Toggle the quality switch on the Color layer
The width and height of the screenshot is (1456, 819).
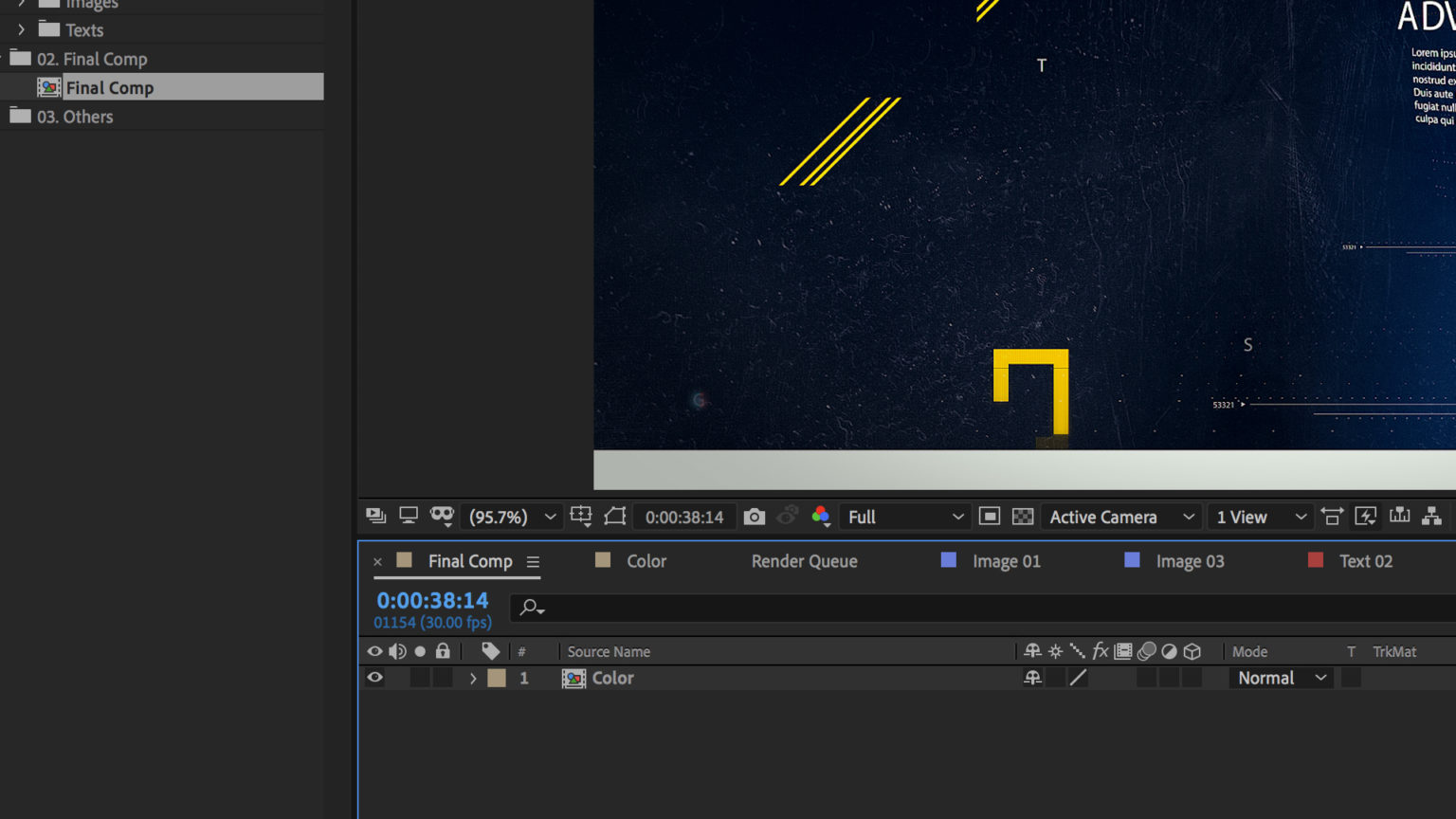[1078, 678]
